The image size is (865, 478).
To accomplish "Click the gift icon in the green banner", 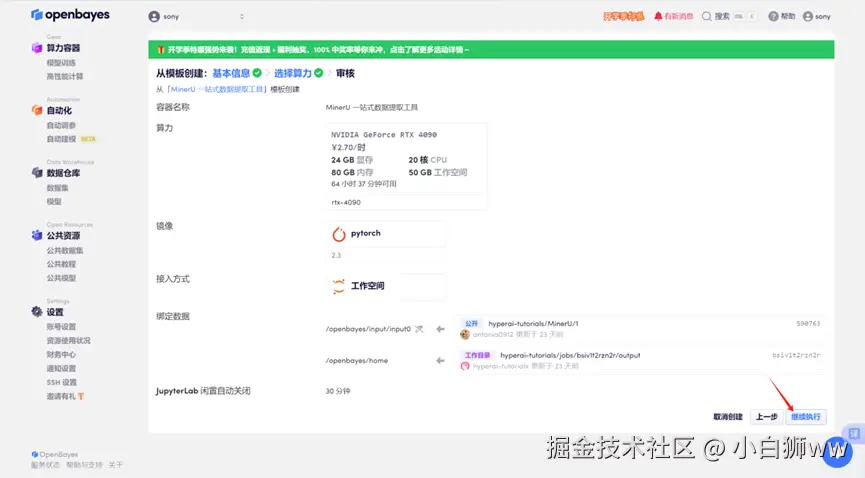I will [x=161, y=50].
